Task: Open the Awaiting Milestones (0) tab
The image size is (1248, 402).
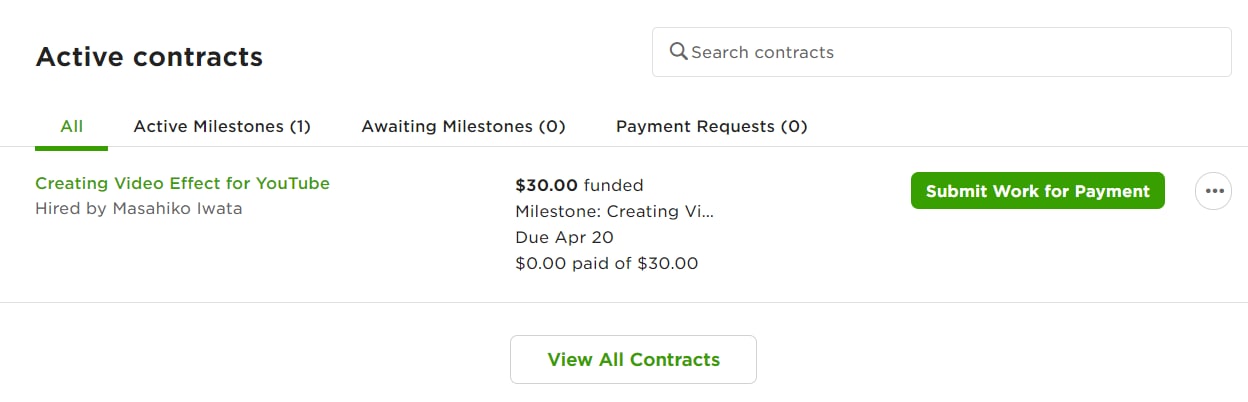Action: click(463, 126)
